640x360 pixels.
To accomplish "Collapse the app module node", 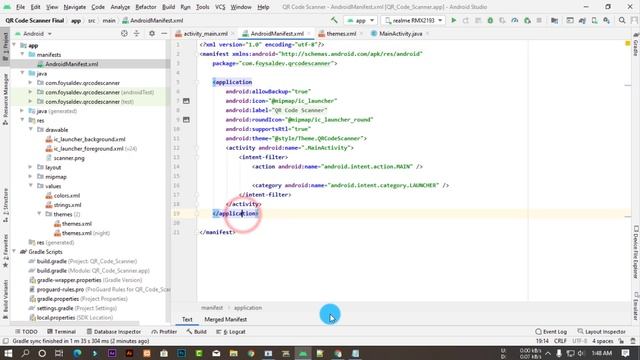I will tap(15, 45).
